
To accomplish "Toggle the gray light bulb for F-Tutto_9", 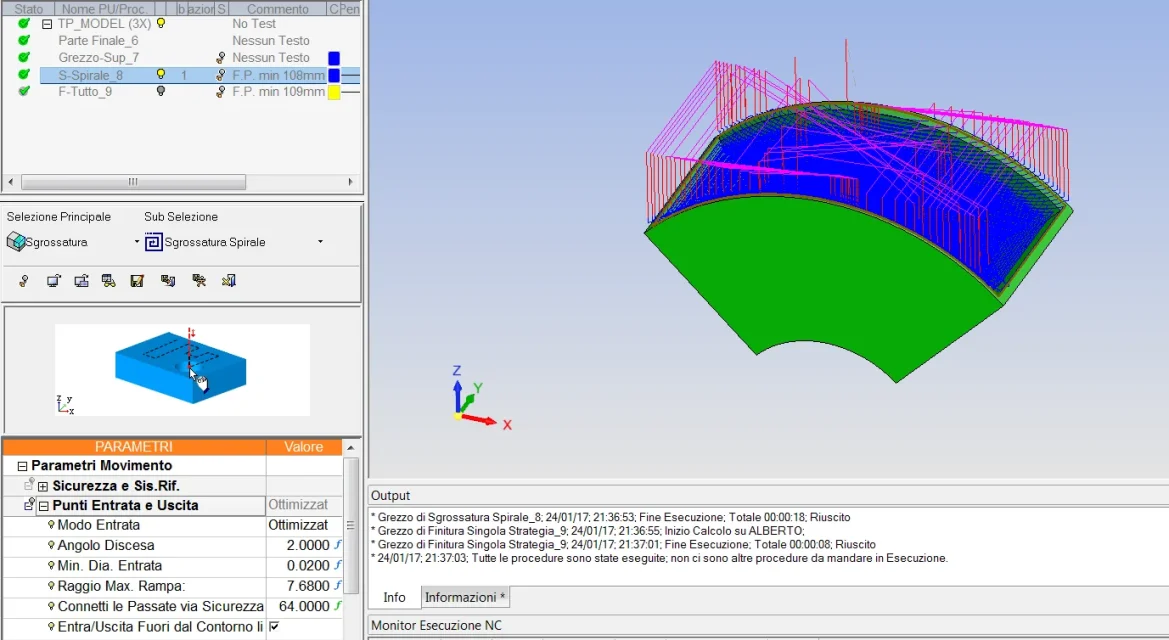I will coord(160,91).
